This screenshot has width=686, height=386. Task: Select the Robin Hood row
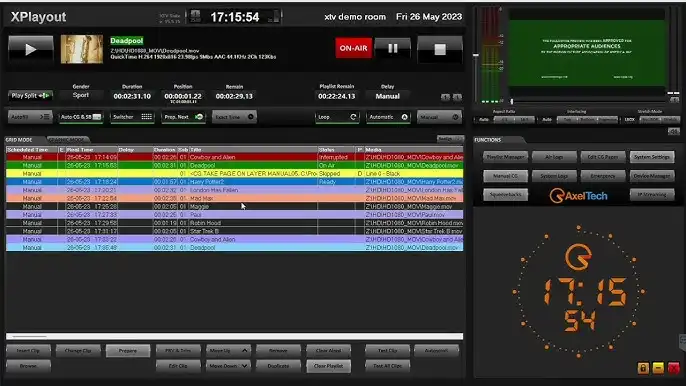[234, 223]
